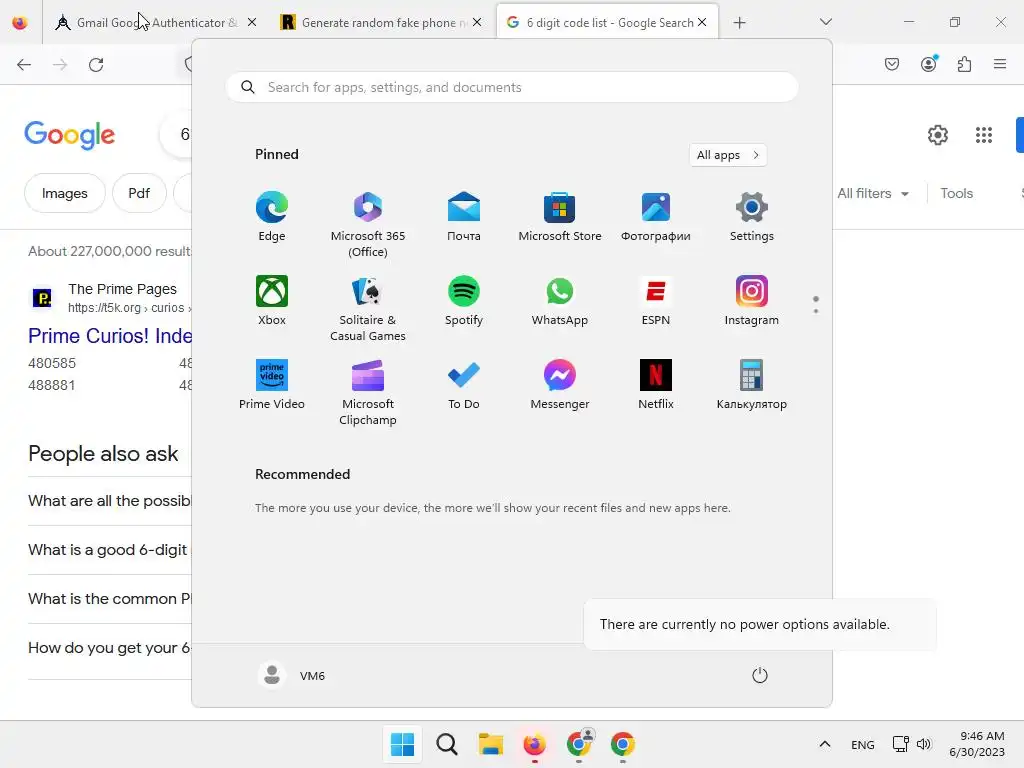Screen dimensions: 1024x768
Task: Expand How do you get your 6 question
Action: coord(110,648)
